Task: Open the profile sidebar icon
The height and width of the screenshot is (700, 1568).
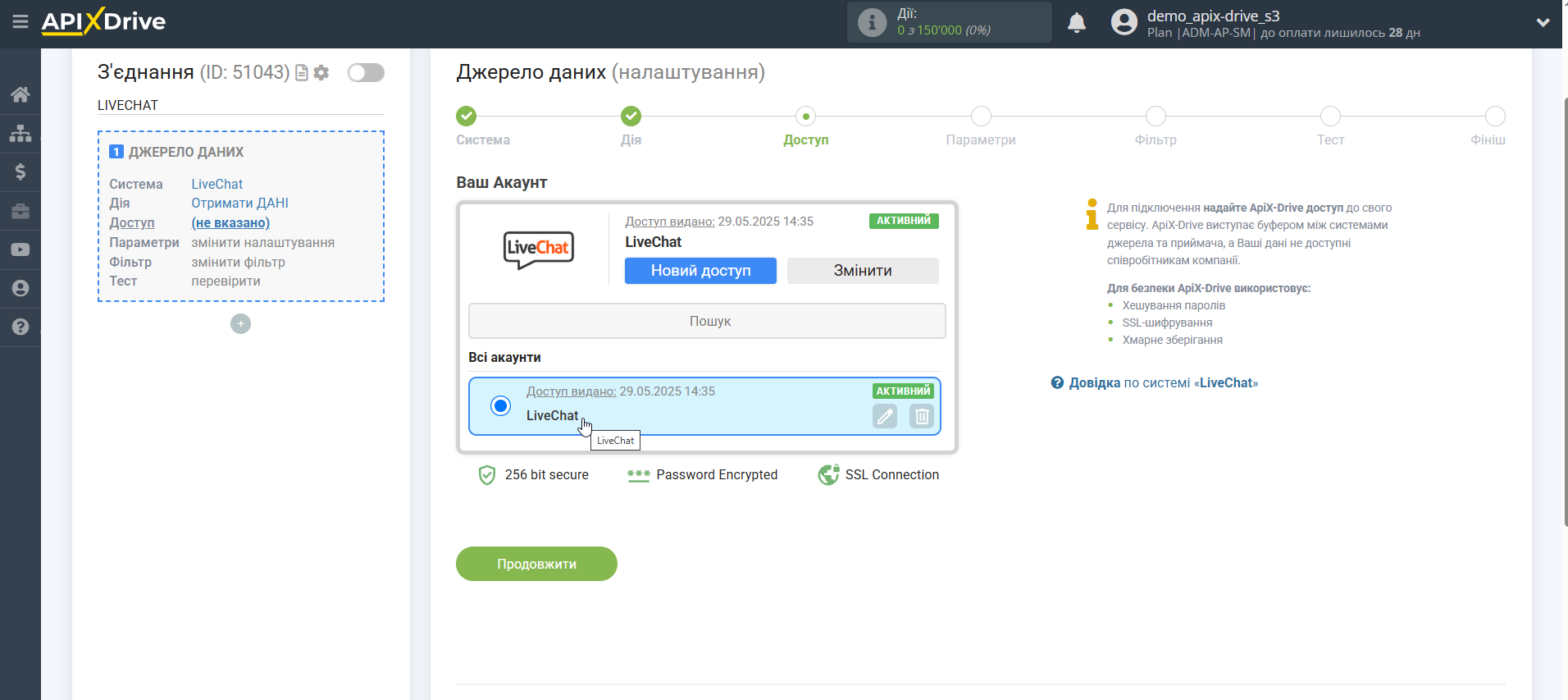Action: (x=21, y=288)
